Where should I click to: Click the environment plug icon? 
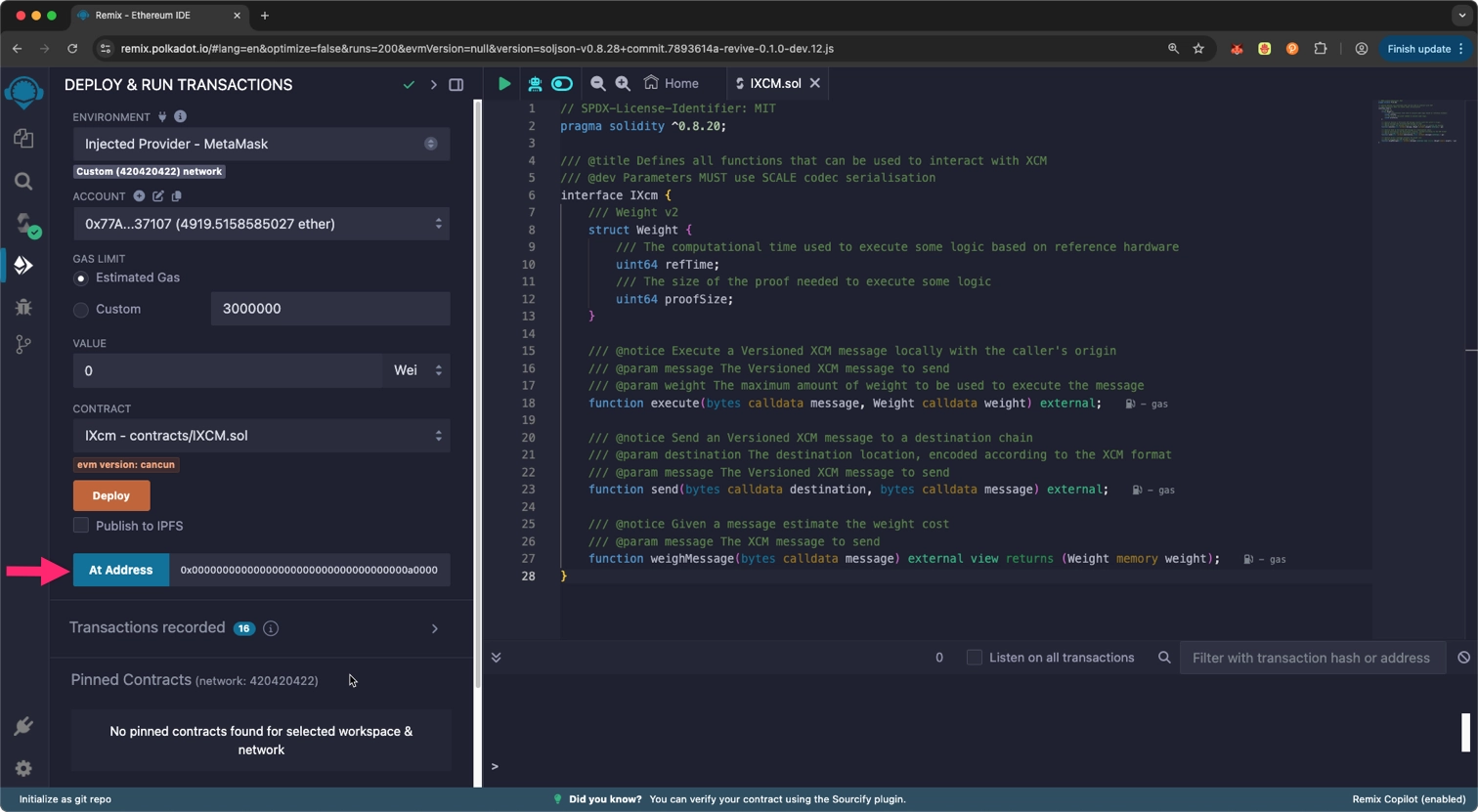pos(162,116)
